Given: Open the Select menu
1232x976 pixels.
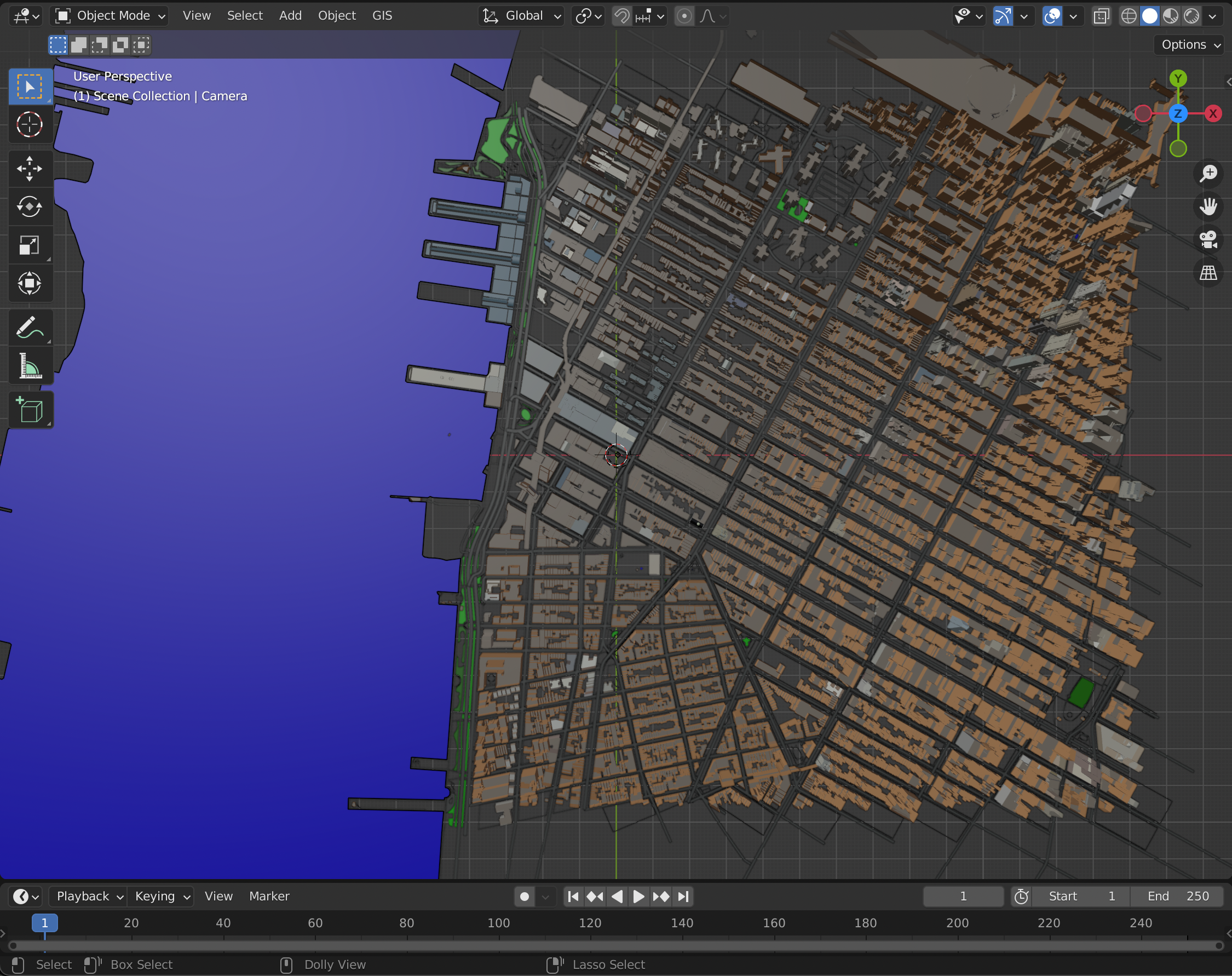Looking at the screenshot, I should point(245,16).
